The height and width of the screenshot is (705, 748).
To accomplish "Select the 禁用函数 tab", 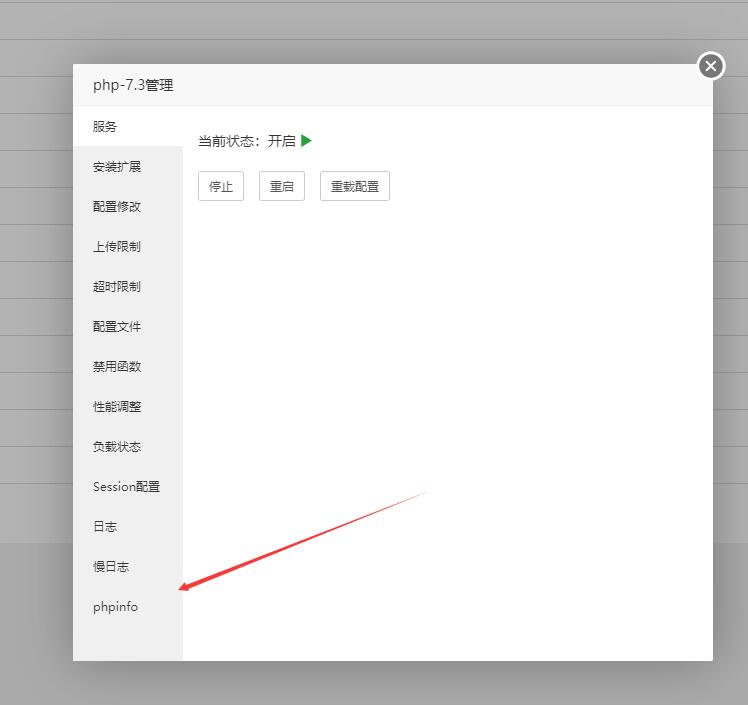I will point(128,367).
